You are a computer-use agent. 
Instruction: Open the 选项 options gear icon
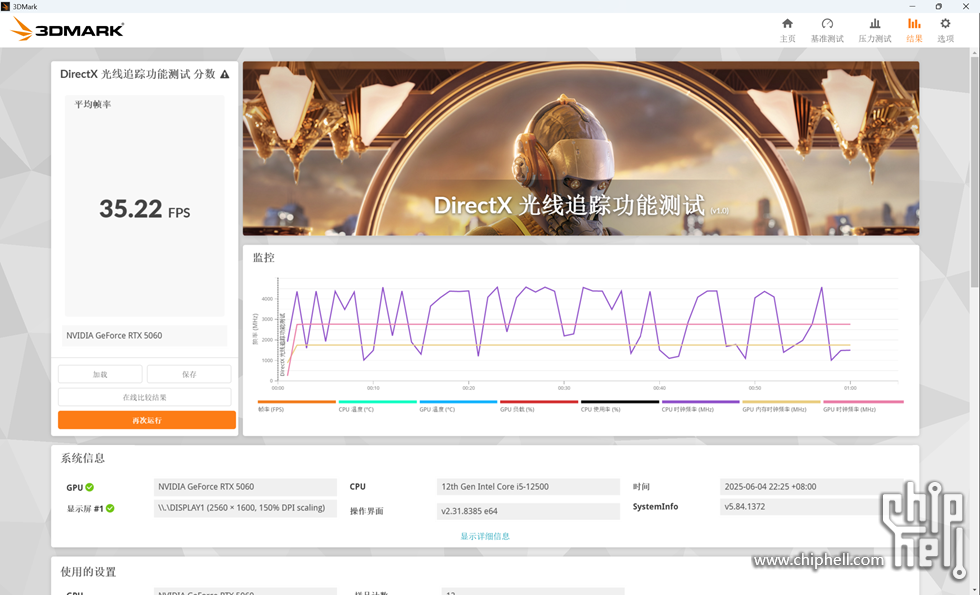tap(945, 24)
